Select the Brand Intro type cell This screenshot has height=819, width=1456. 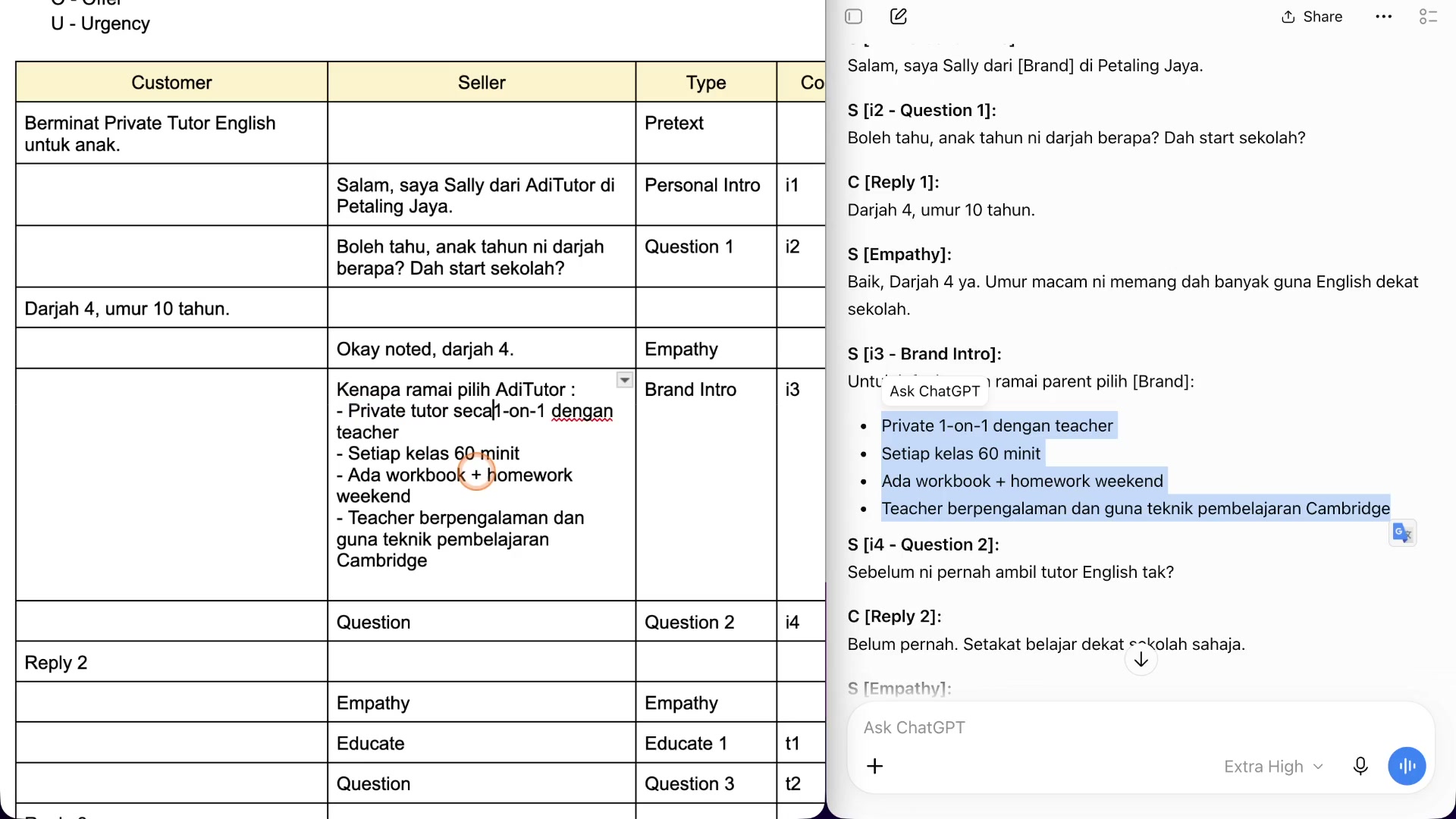pos(706,485)
